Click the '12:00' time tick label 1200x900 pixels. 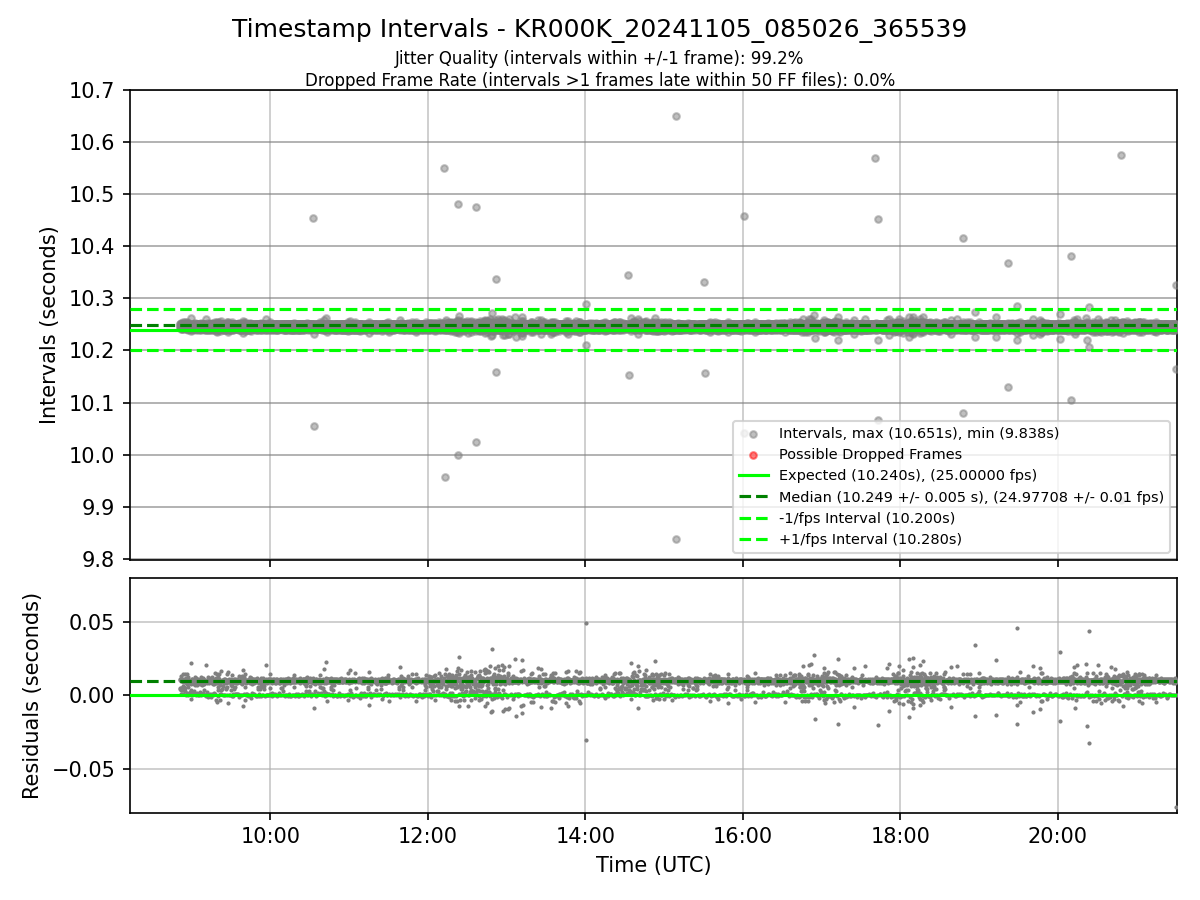pos(428,834)
